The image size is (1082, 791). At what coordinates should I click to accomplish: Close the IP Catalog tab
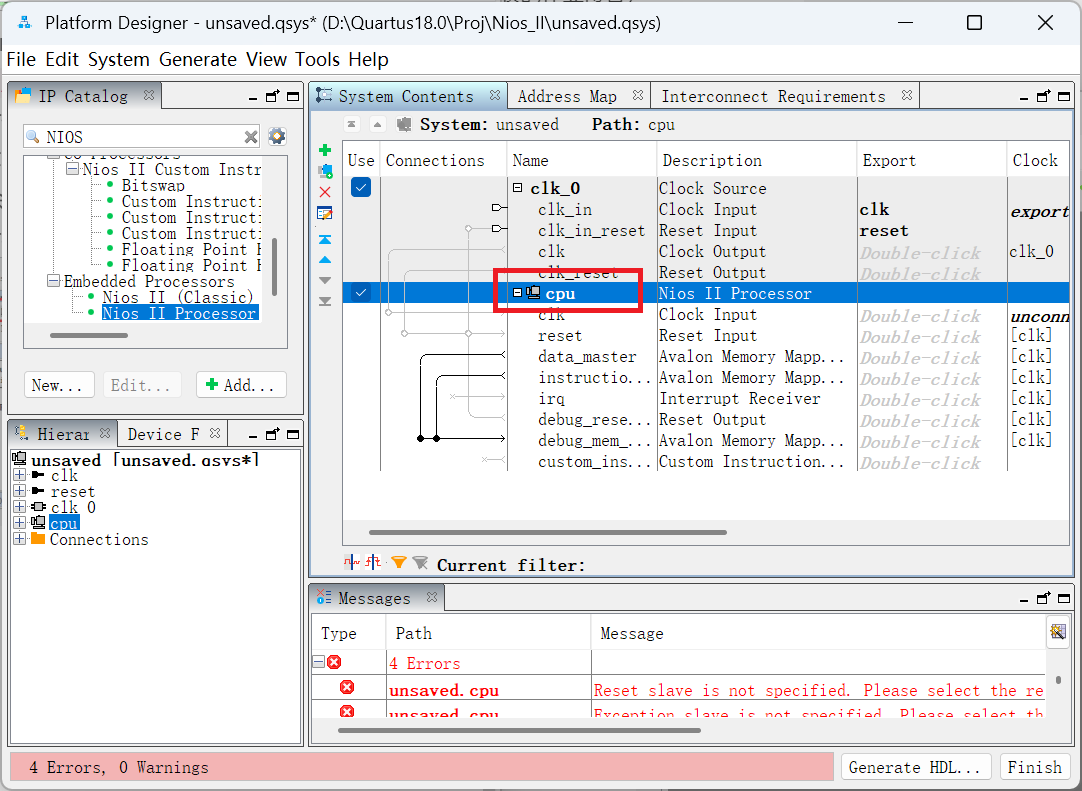[x=148, y=95]
